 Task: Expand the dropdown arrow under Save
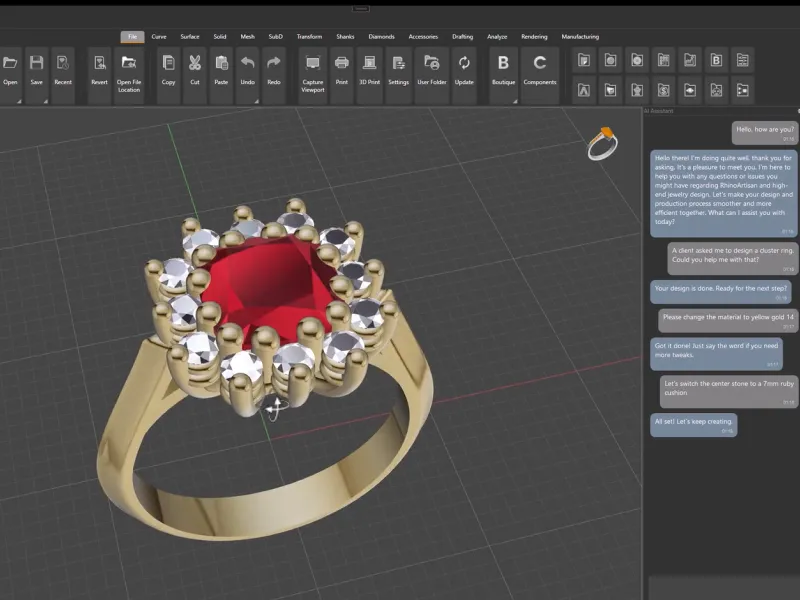click(46, 102)
